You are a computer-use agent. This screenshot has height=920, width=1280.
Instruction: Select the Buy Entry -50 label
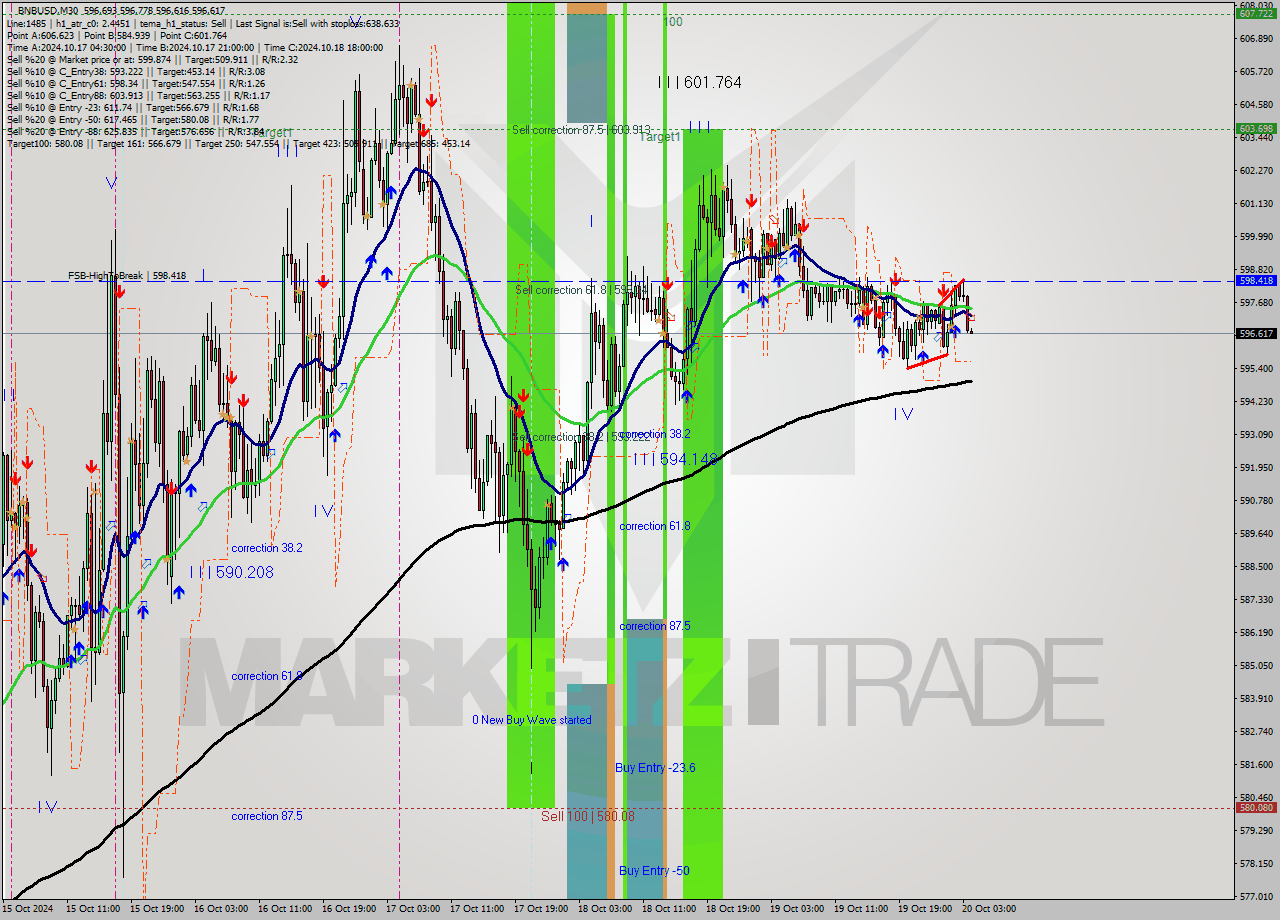[654, 871]
